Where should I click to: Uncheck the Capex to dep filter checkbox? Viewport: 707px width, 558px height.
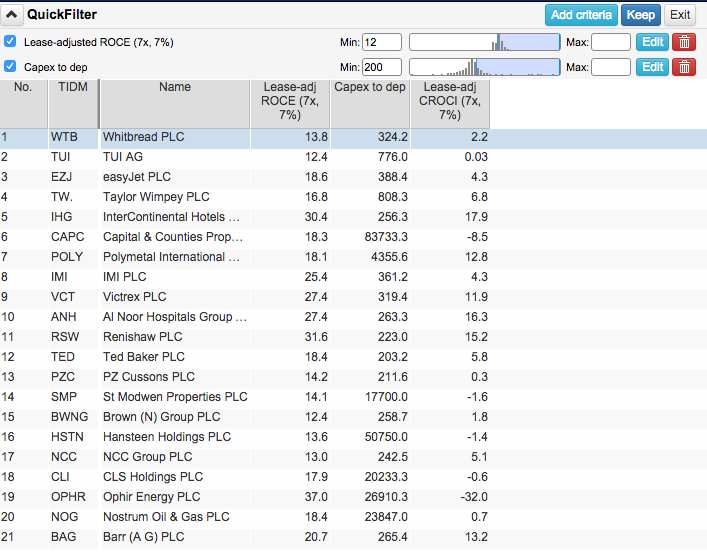pos(10,67)
